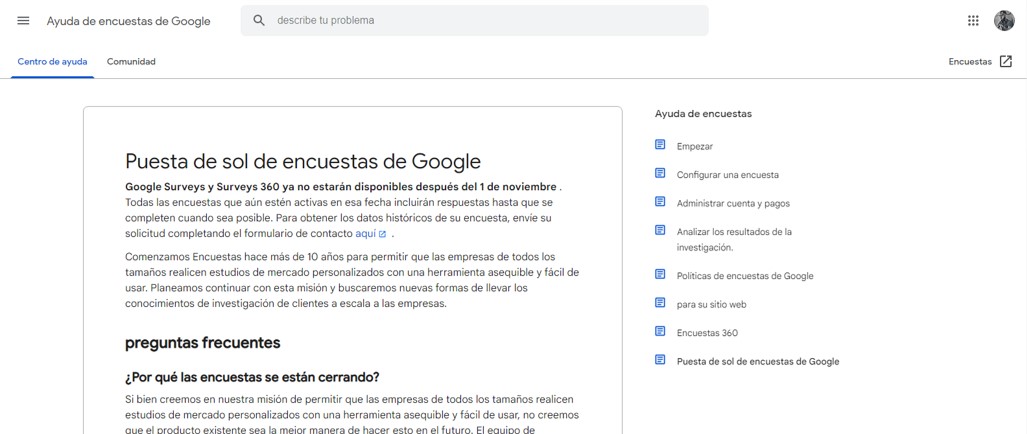Click the icon beside Administrar cuenta y pagos
This screenshot has height=434, width=1027.
click(x=660, y=202)
